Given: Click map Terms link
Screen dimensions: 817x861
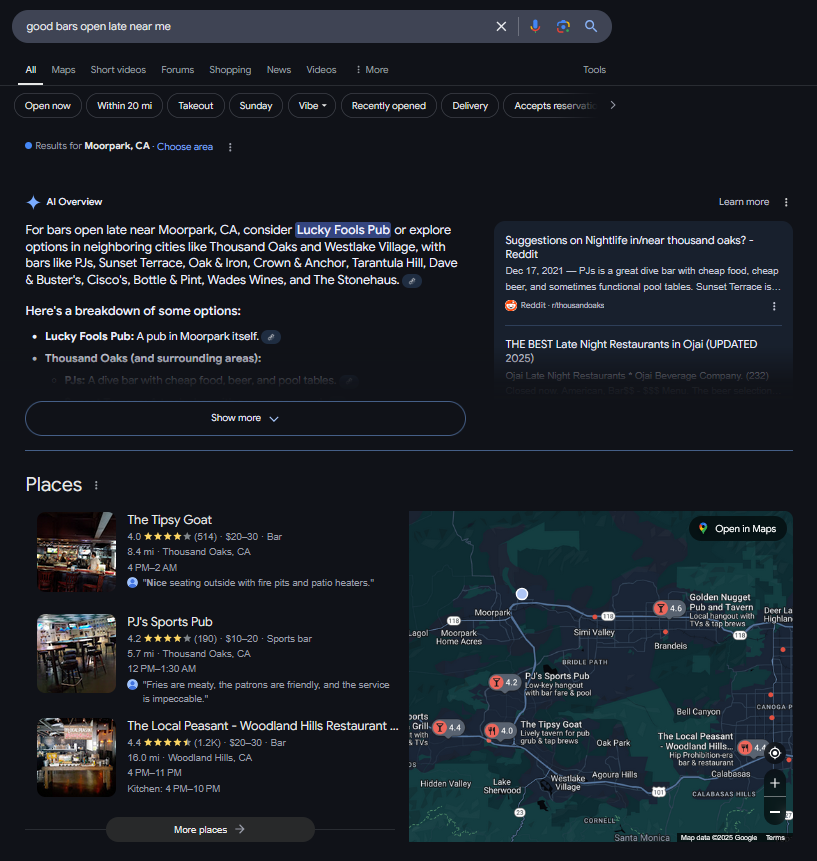Looking at the screenshot, I should coord(775,838).
